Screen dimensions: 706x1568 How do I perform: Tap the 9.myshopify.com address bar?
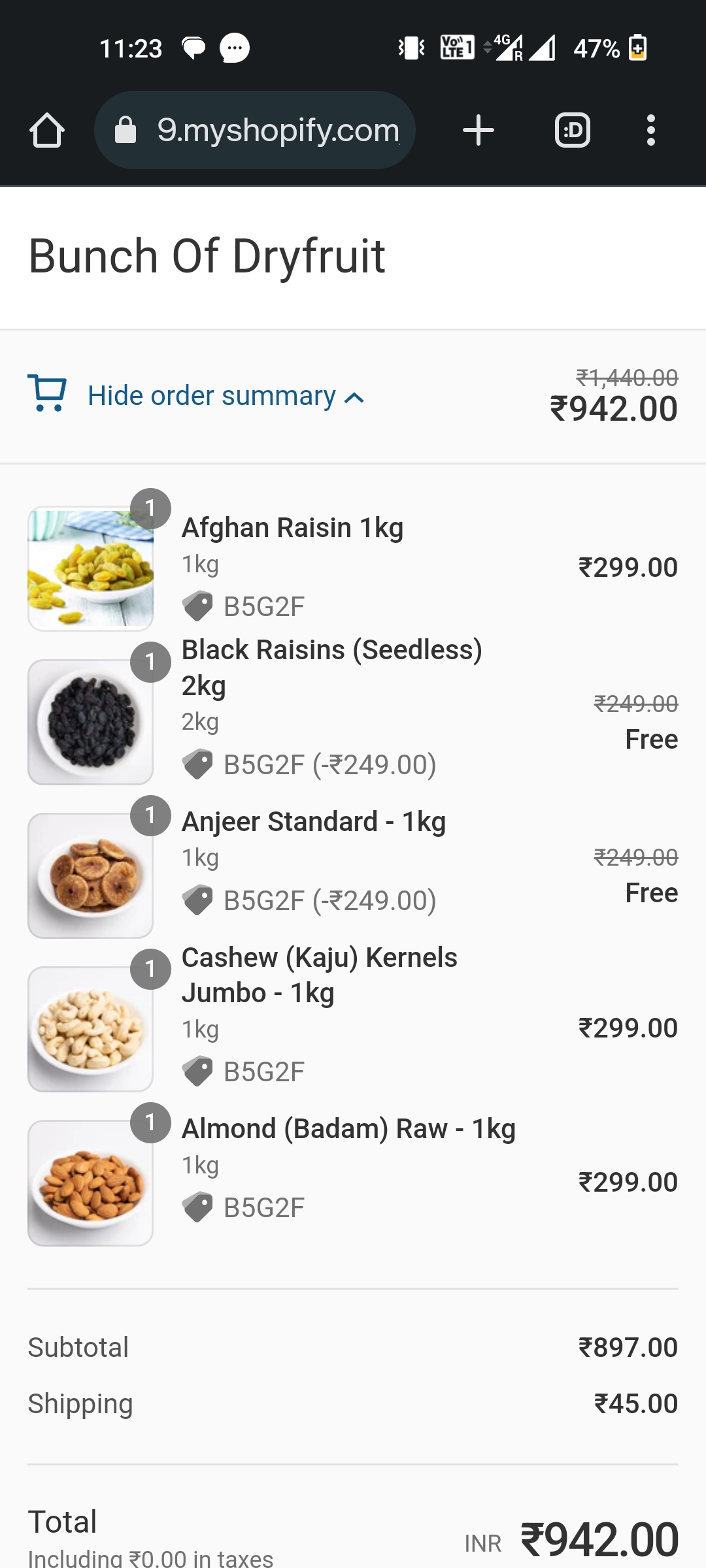278,130
